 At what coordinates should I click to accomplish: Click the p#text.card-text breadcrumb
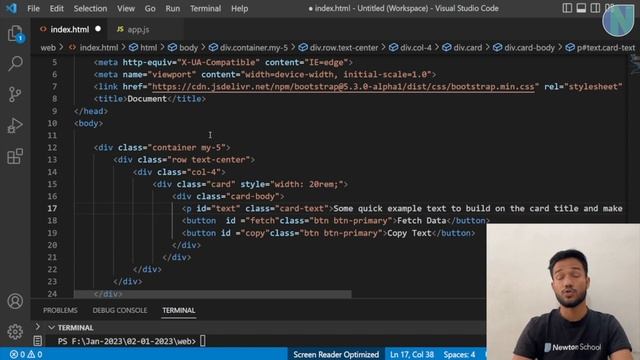pos(606,48)
